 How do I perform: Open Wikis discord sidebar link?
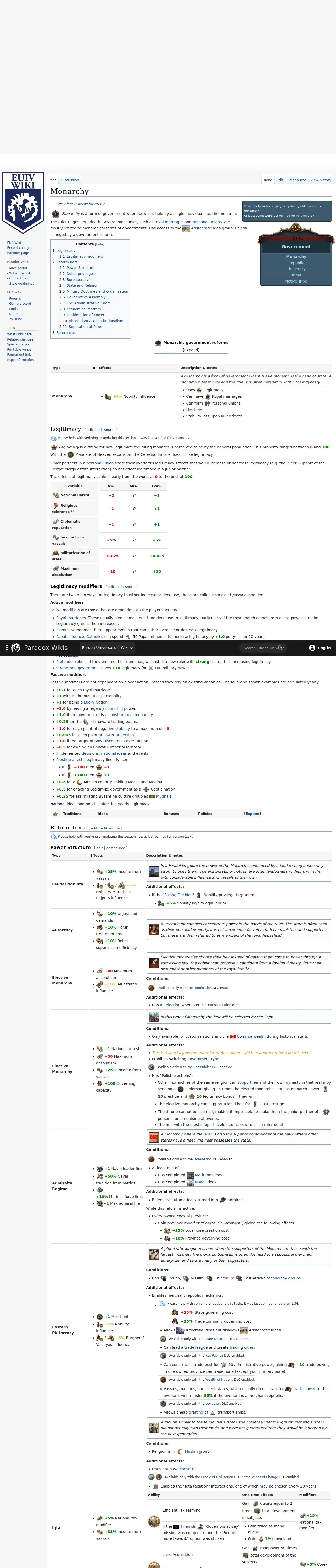pos(20,273)
